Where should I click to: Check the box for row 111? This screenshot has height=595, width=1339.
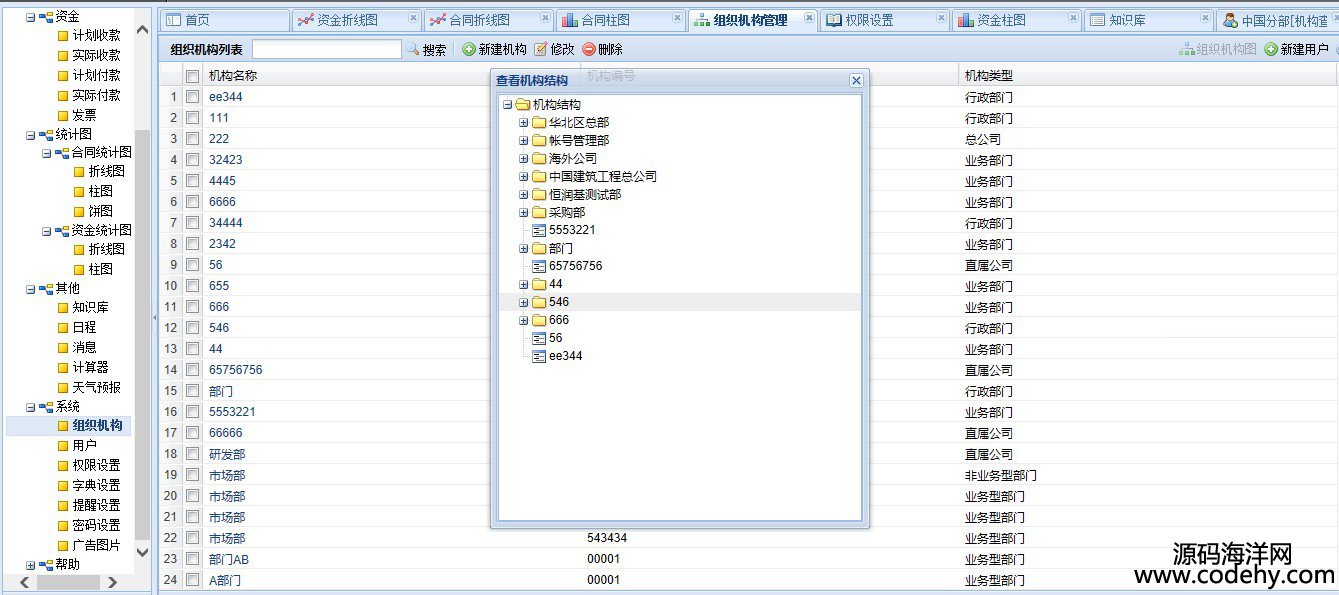(192, 118)
